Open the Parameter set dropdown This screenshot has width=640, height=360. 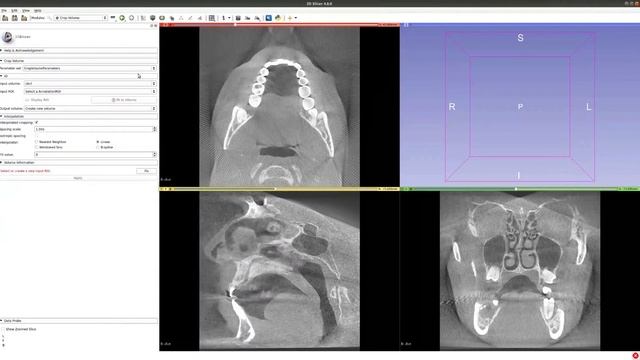click(x=90, y=68)
